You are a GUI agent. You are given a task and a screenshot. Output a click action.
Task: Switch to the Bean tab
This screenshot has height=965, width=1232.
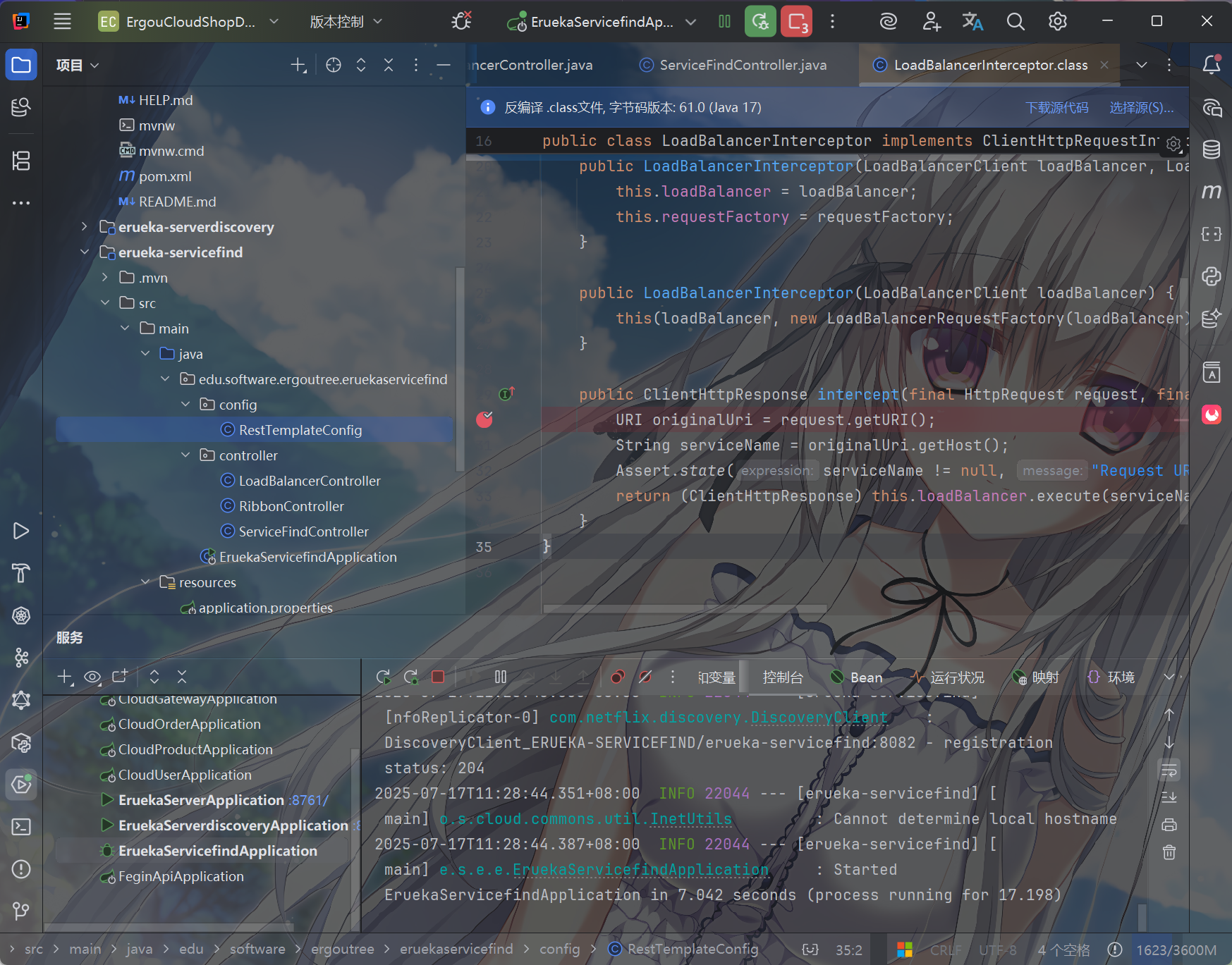coord(857,677)
